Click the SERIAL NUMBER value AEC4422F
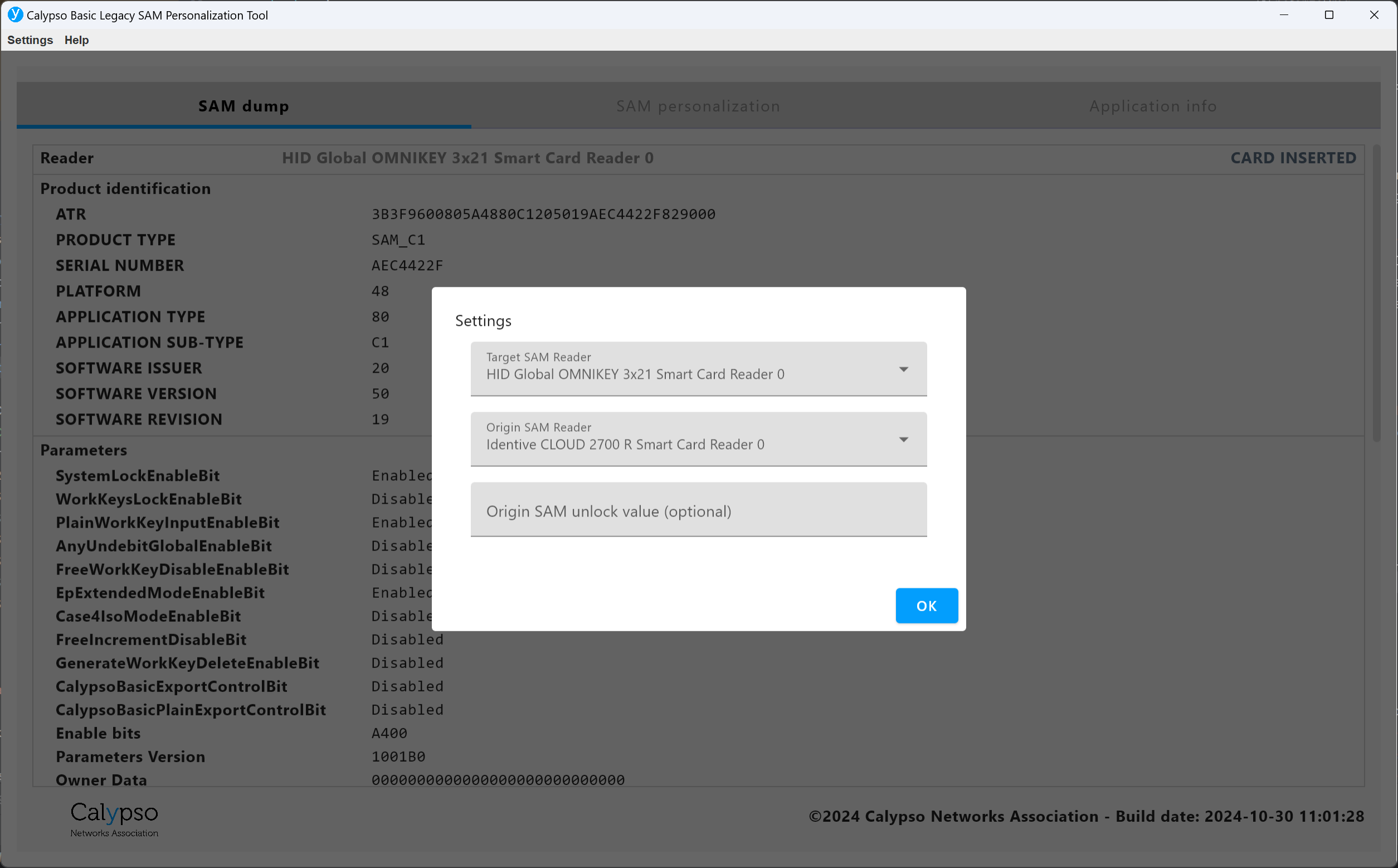1398x868 pixels. [x=407, y=265]
